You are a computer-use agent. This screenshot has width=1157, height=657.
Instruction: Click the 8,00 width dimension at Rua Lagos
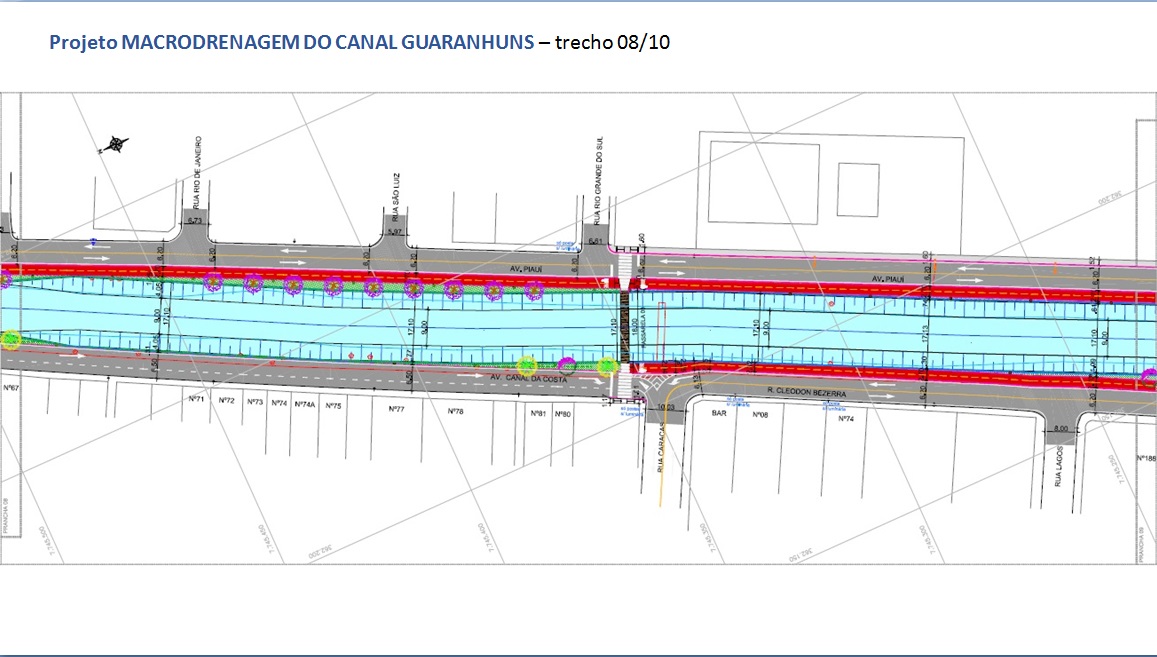(x=1060, y=428)
